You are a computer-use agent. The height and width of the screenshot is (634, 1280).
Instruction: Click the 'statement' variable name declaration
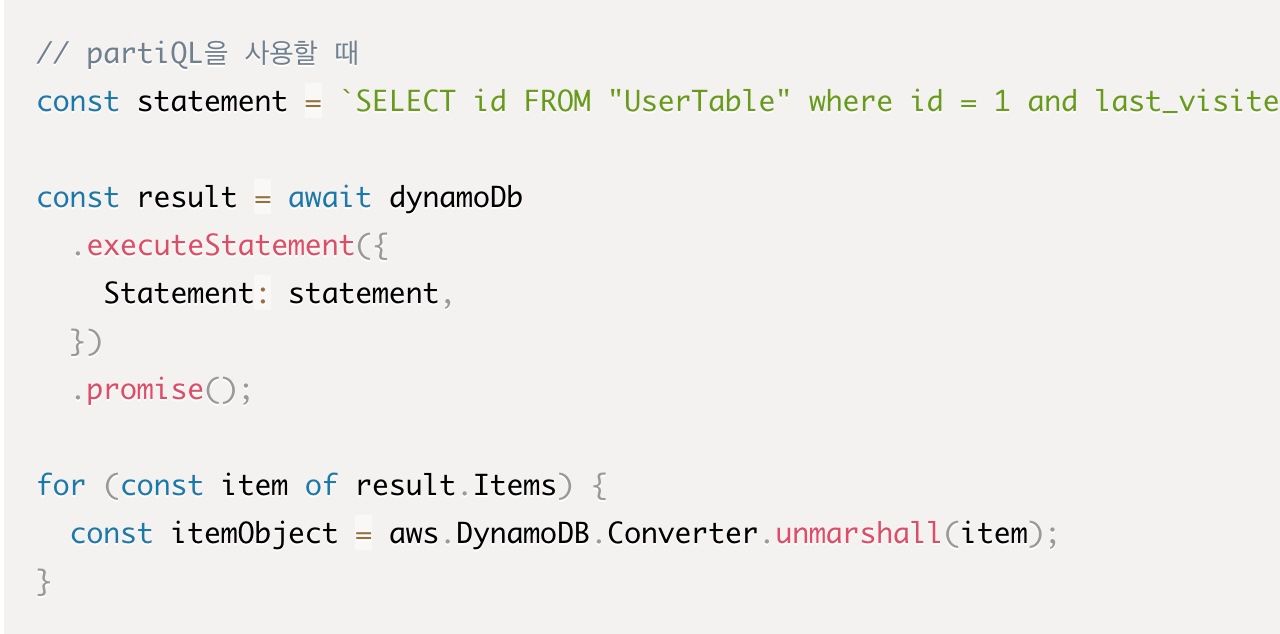pos(212,102)
